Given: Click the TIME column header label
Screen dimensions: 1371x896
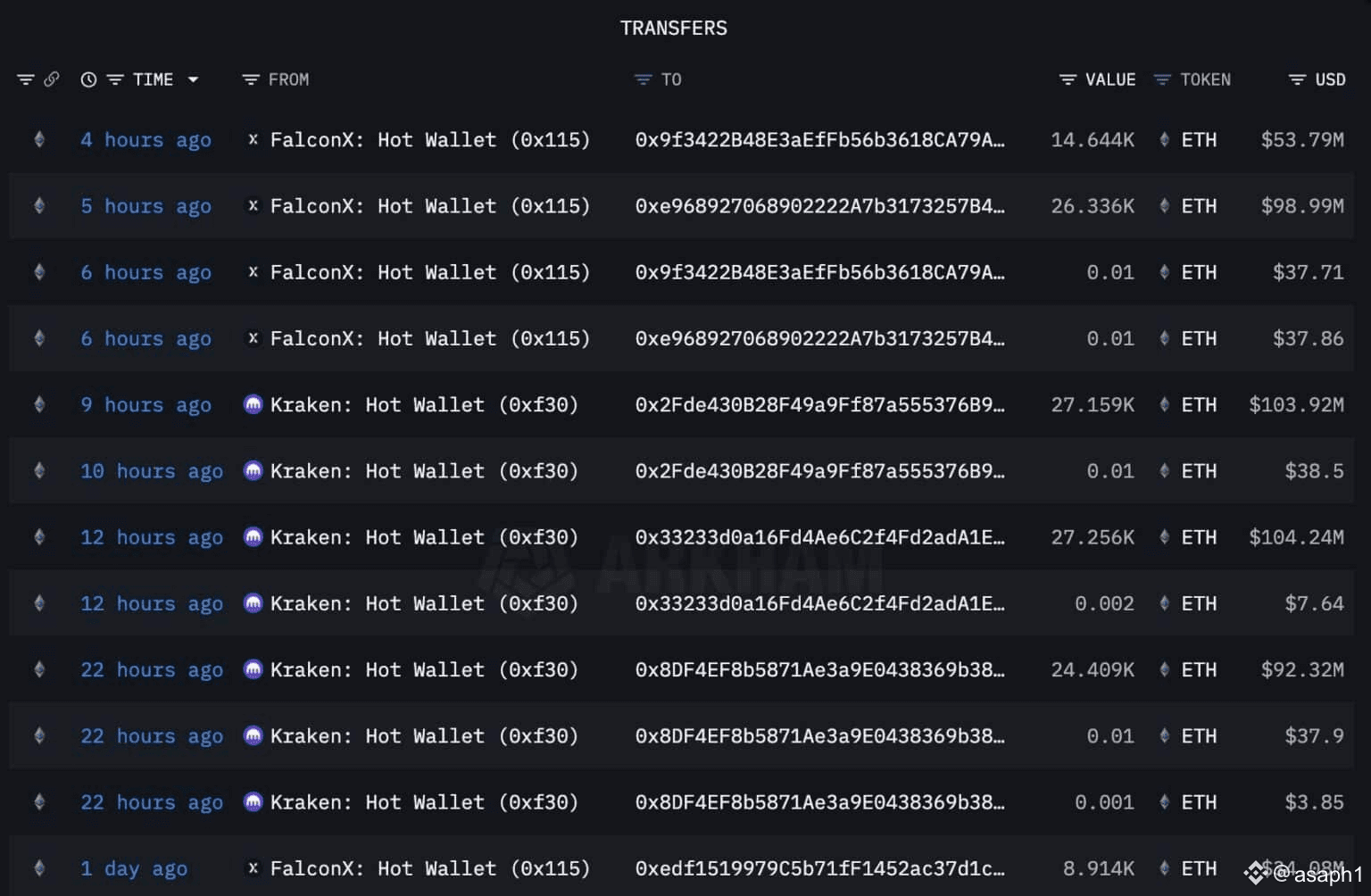Looking at the screenshot, I should [x=153, y=79].
